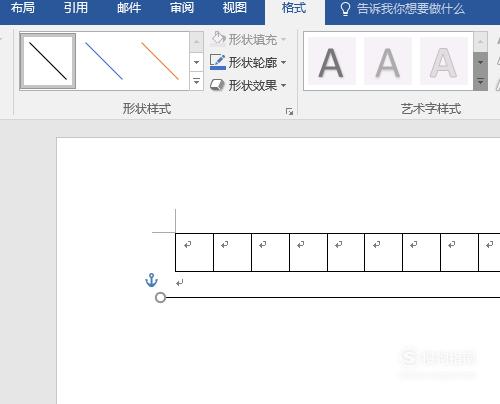Select the orange line shape style
Viewport: 500px width, 404px height.
pyautogui.click(x=160, y=61)
